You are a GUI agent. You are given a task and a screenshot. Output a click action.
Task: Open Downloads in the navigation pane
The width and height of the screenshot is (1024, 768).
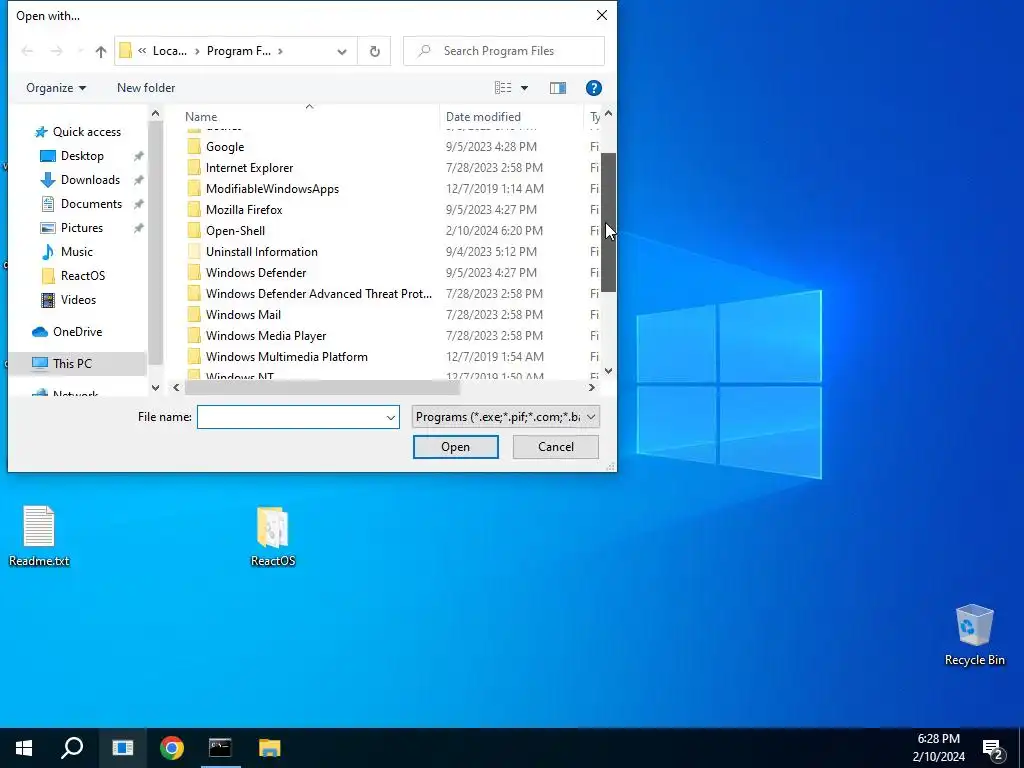[x=90, y=180]
